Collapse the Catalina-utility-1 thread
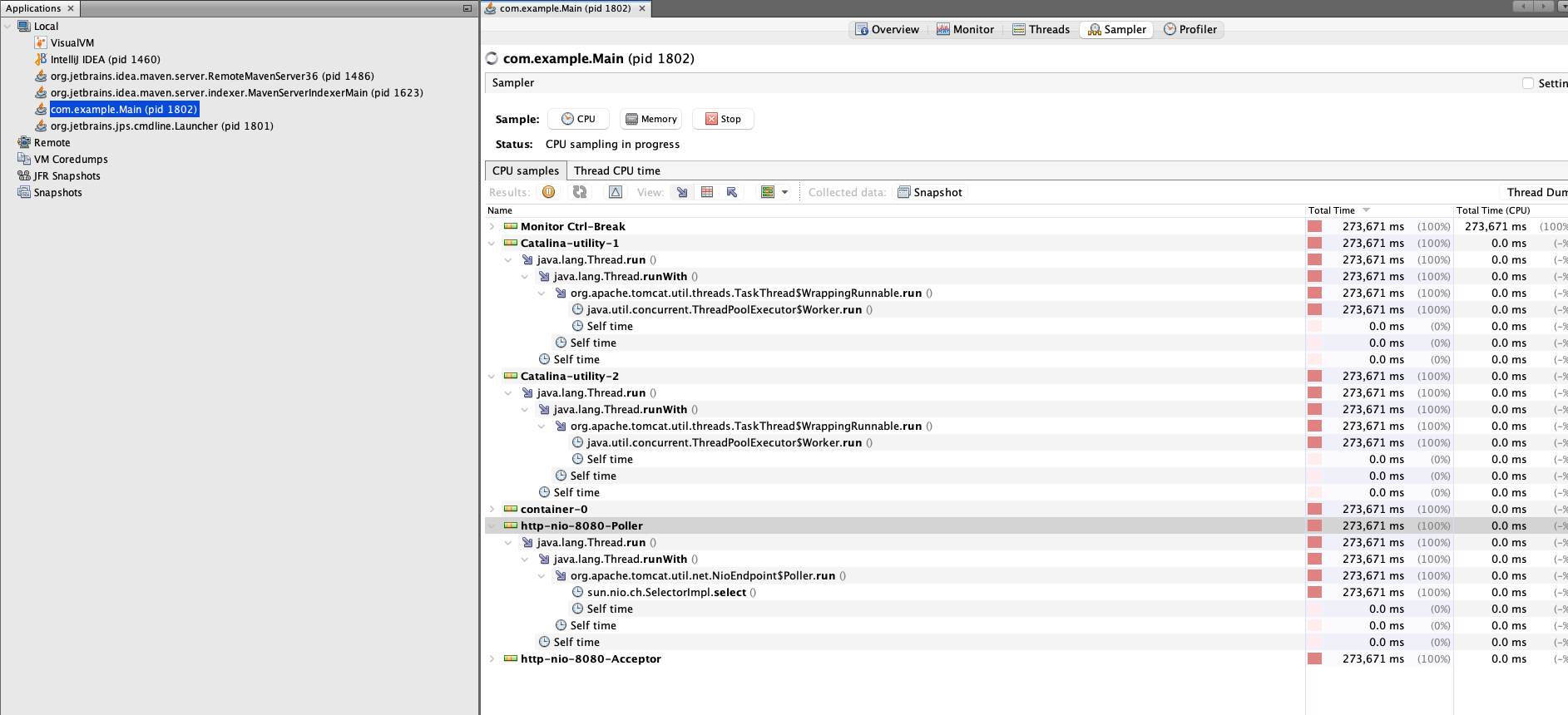Screen dimensions: 1568x715 tap(492, 243)
